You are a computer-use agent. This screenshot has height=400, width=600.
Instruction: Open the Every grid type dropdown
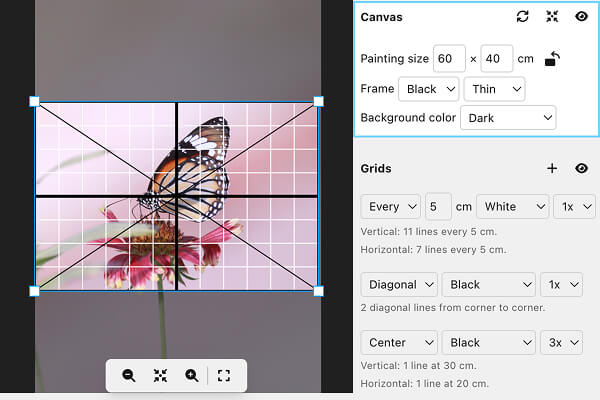390,207
